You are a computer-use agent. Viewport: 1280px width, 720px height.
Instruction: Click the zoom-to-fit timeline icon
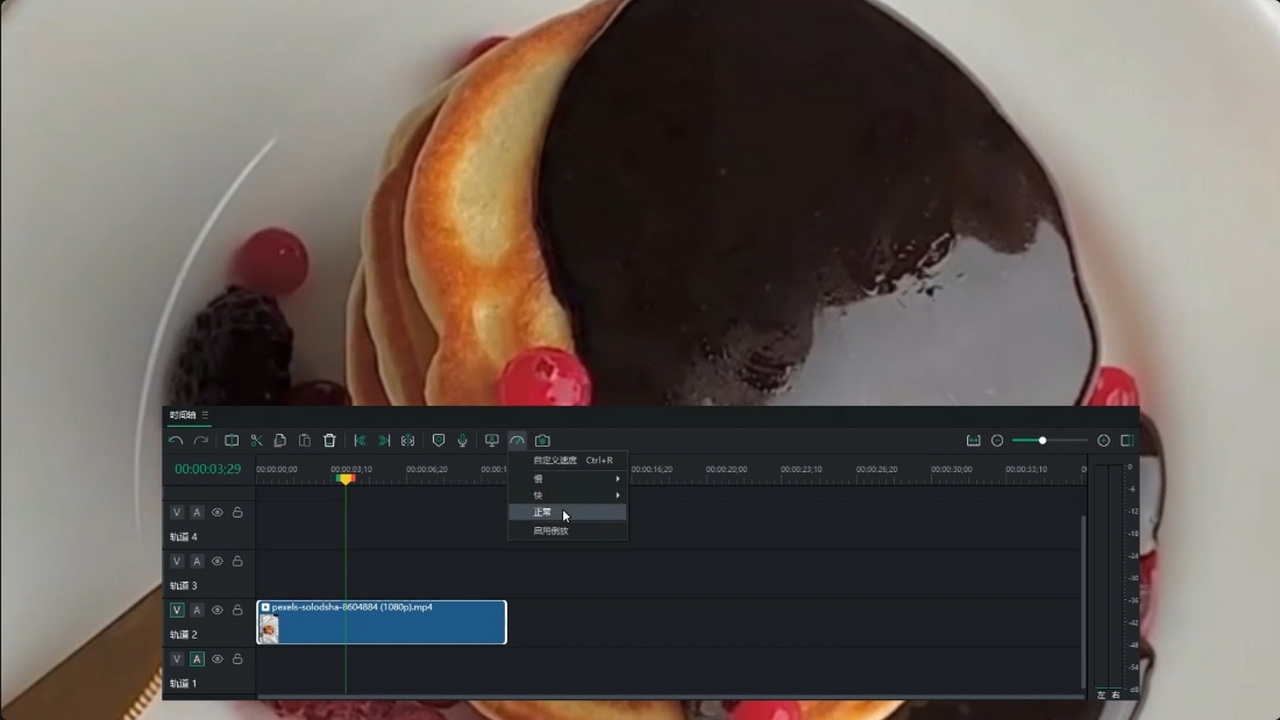973,441
